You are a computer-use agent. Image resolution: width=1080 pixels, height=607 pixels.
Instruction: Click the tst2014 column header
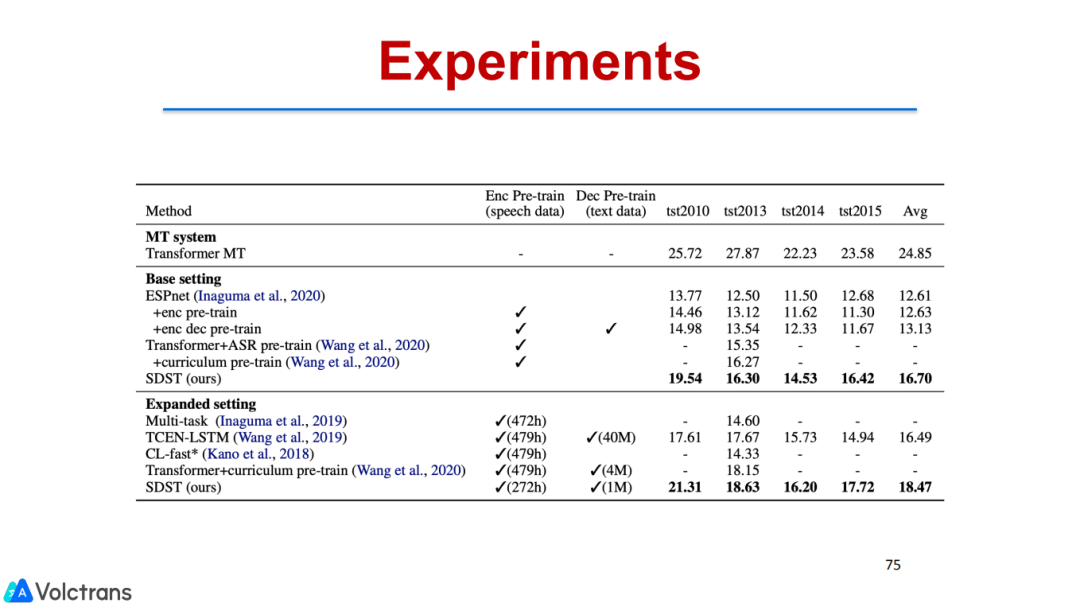point(802,211)
